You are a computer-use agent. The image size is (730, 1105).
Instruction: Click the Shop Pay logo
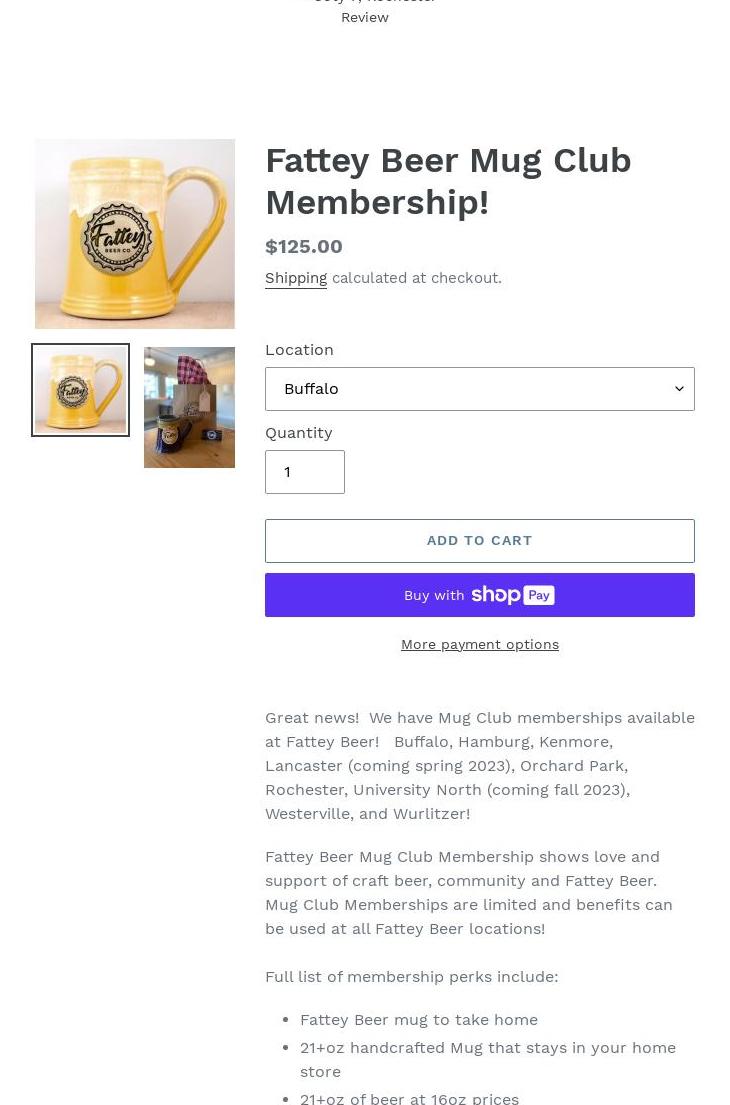(x=513, y=595)
